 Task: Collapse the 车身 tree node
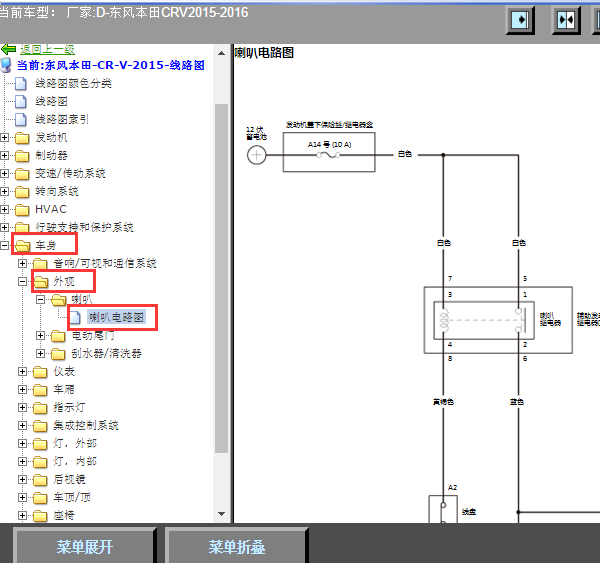tap(4, 245)
